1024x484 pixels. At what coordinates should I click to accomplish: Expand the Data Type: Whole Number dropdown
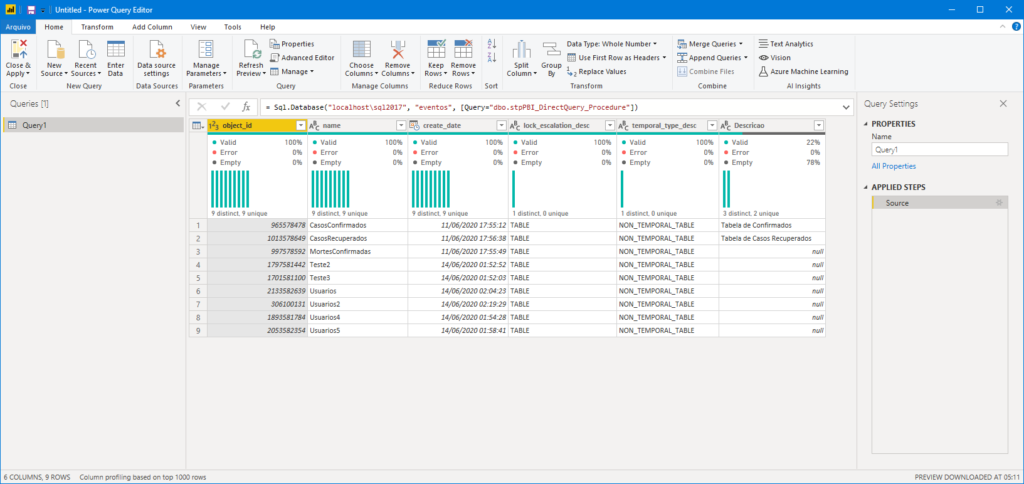click(x=612, y=44)
